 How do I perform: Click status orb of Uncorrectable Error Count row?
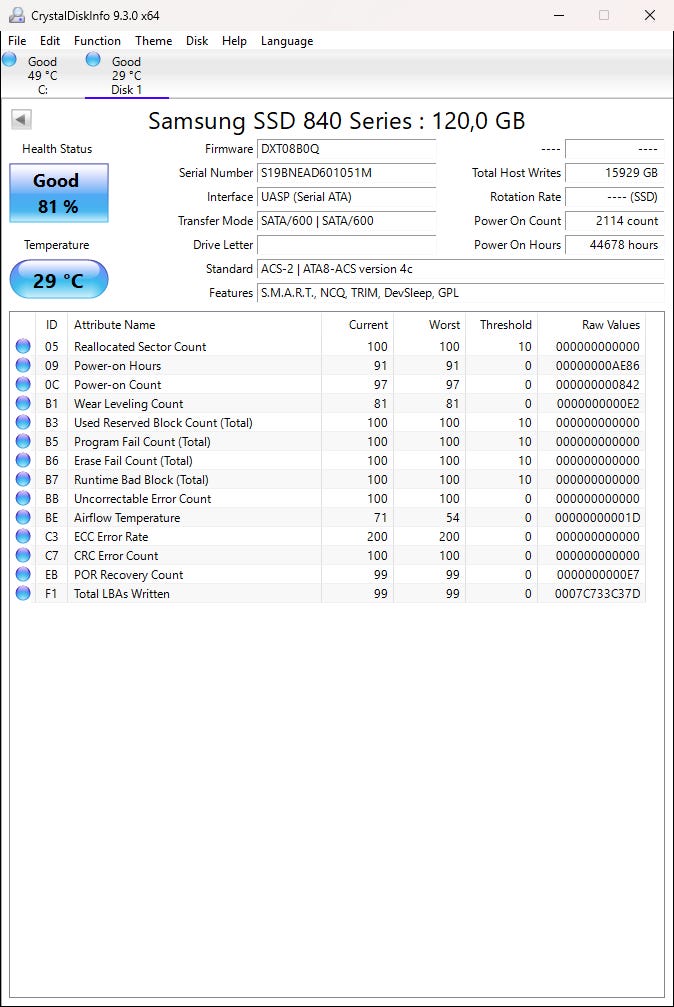click(23, 498)
